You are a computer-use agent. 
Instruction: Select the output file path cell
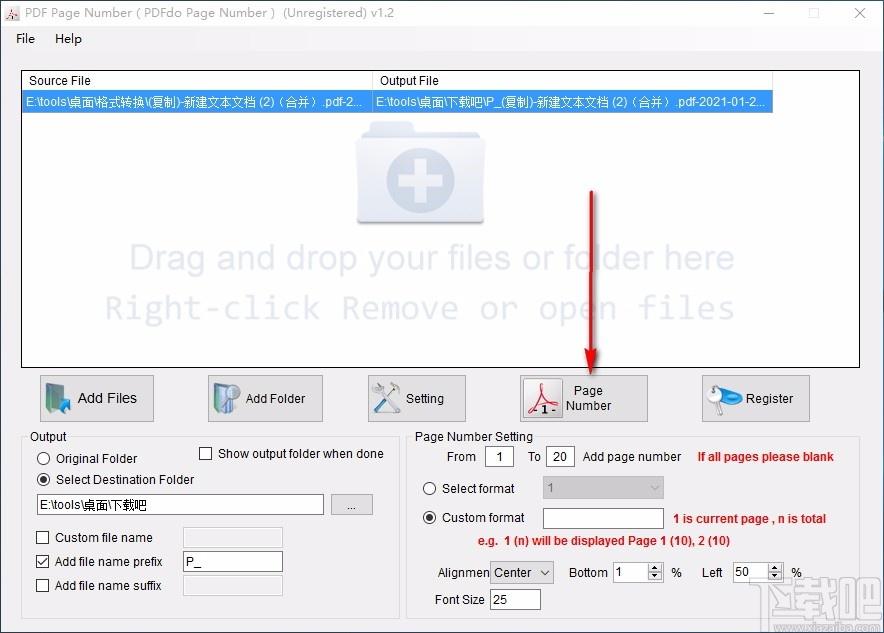(x=572, y=102)
